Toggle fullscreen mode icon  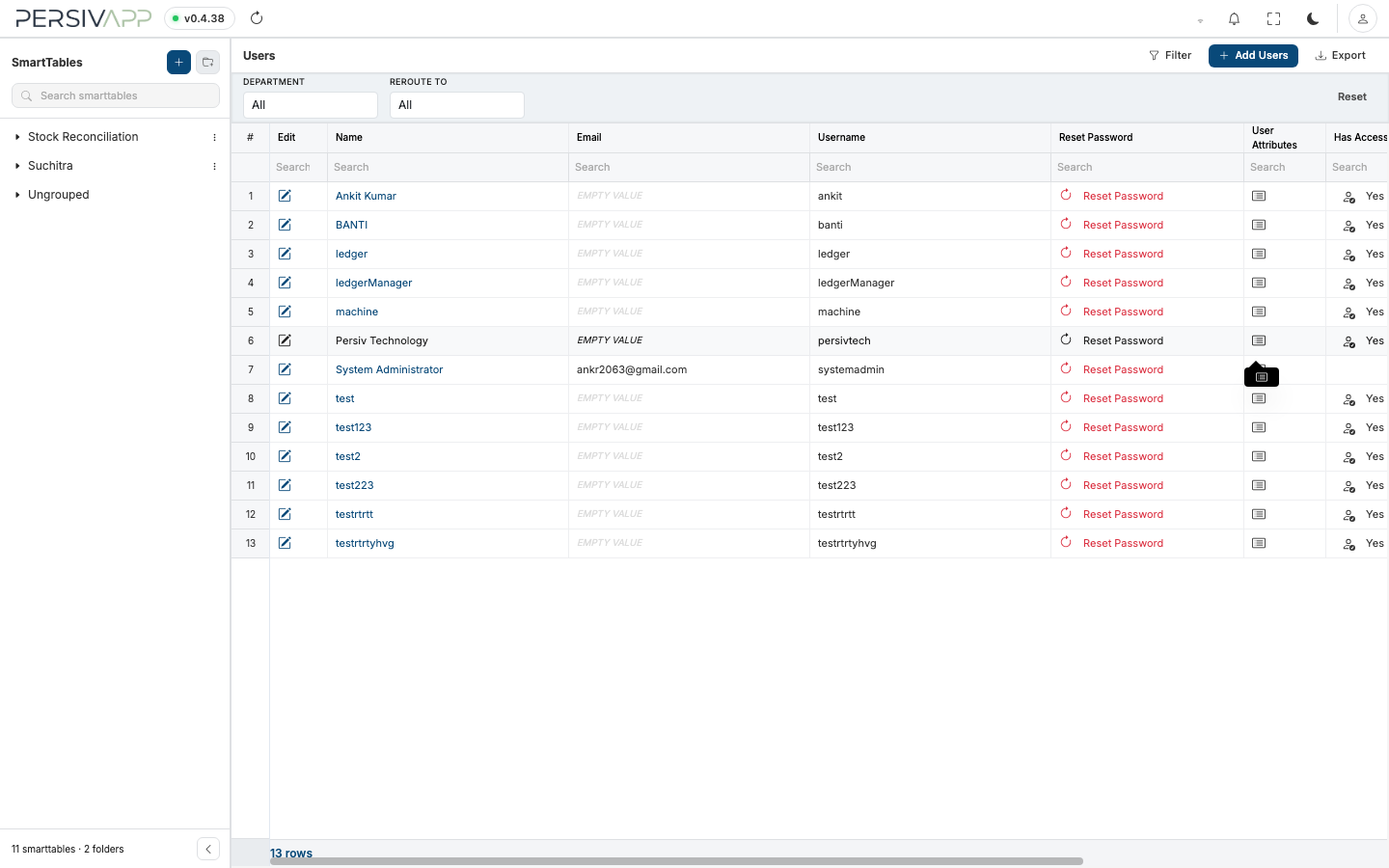(1273, 18)
